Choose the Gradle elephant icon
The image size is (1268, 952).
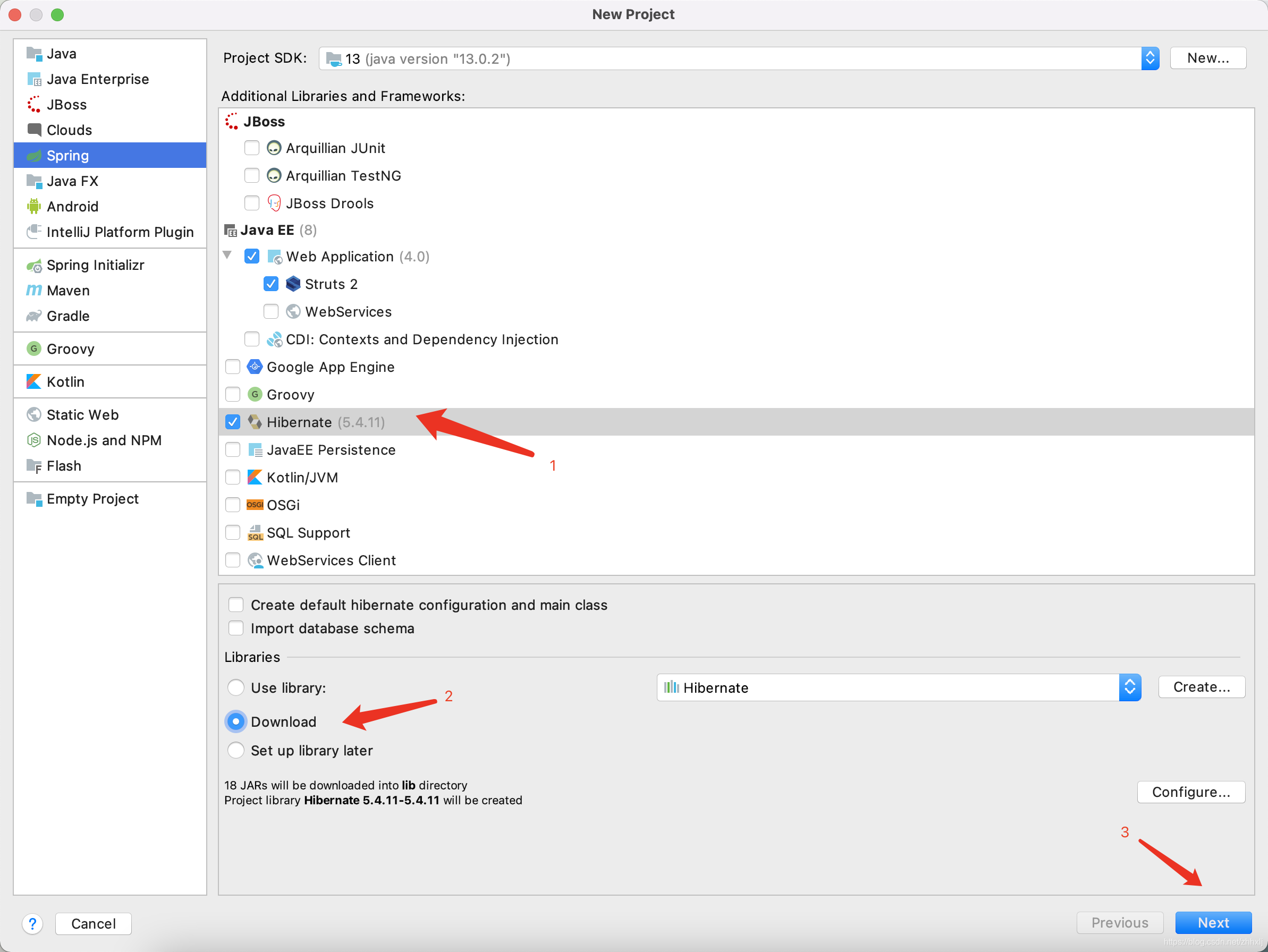coord(34,316)
